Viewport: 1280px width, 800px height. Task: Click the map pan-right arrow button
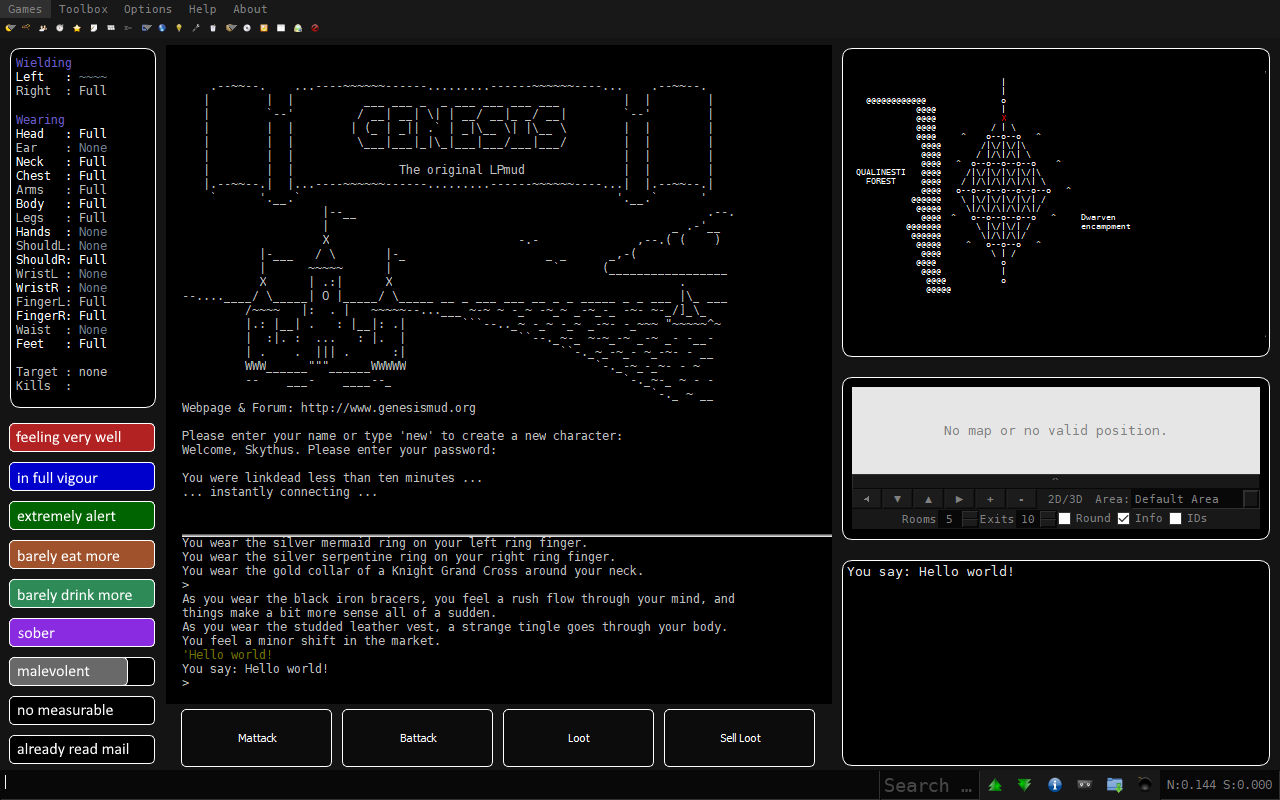(959, 499)
